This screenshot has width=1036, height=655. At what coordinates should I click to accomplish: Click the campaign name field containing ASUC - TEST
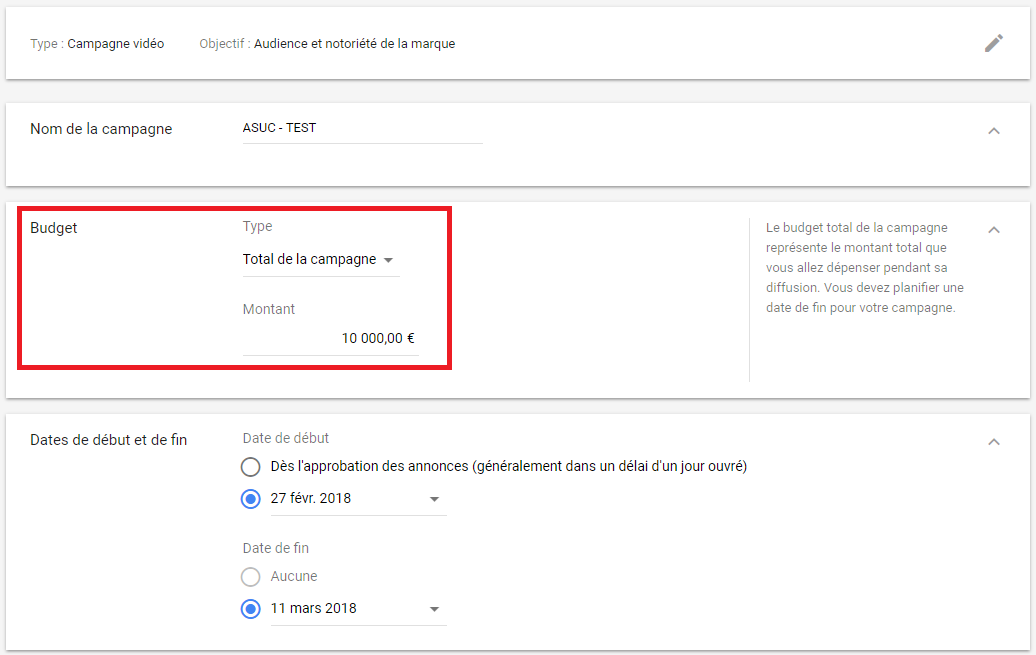click(x=361, y=128)
